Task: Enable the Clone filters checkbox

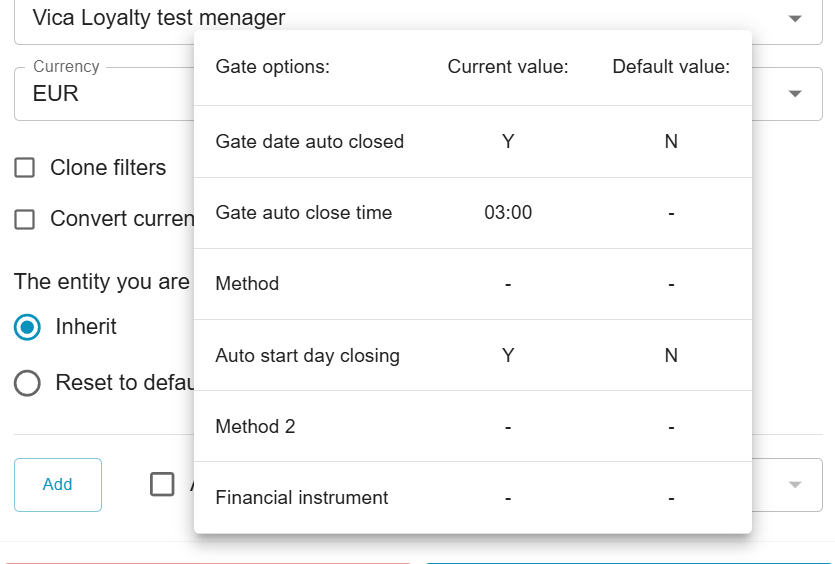Action: pyautogui.click(x=25, y=168)
